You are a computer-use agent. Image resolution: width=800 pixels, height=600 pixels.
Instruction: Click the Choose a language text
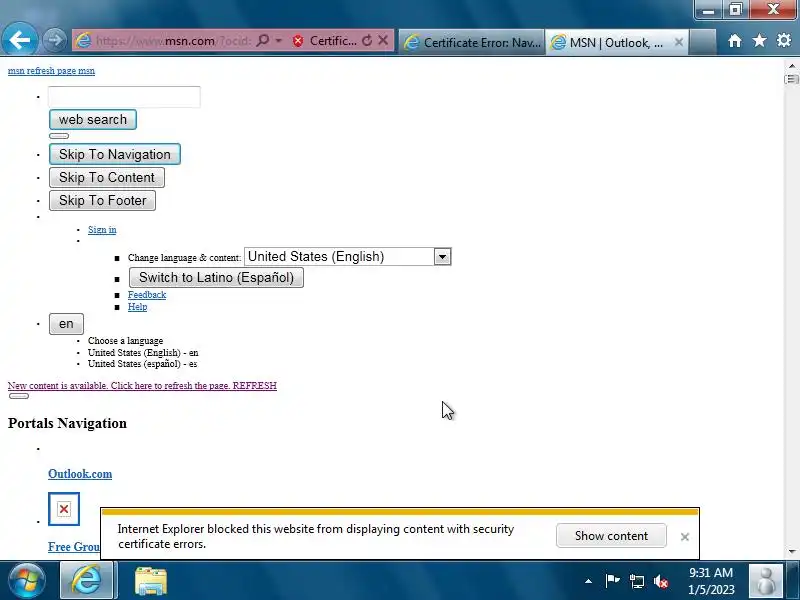click(x=126, y=341)
